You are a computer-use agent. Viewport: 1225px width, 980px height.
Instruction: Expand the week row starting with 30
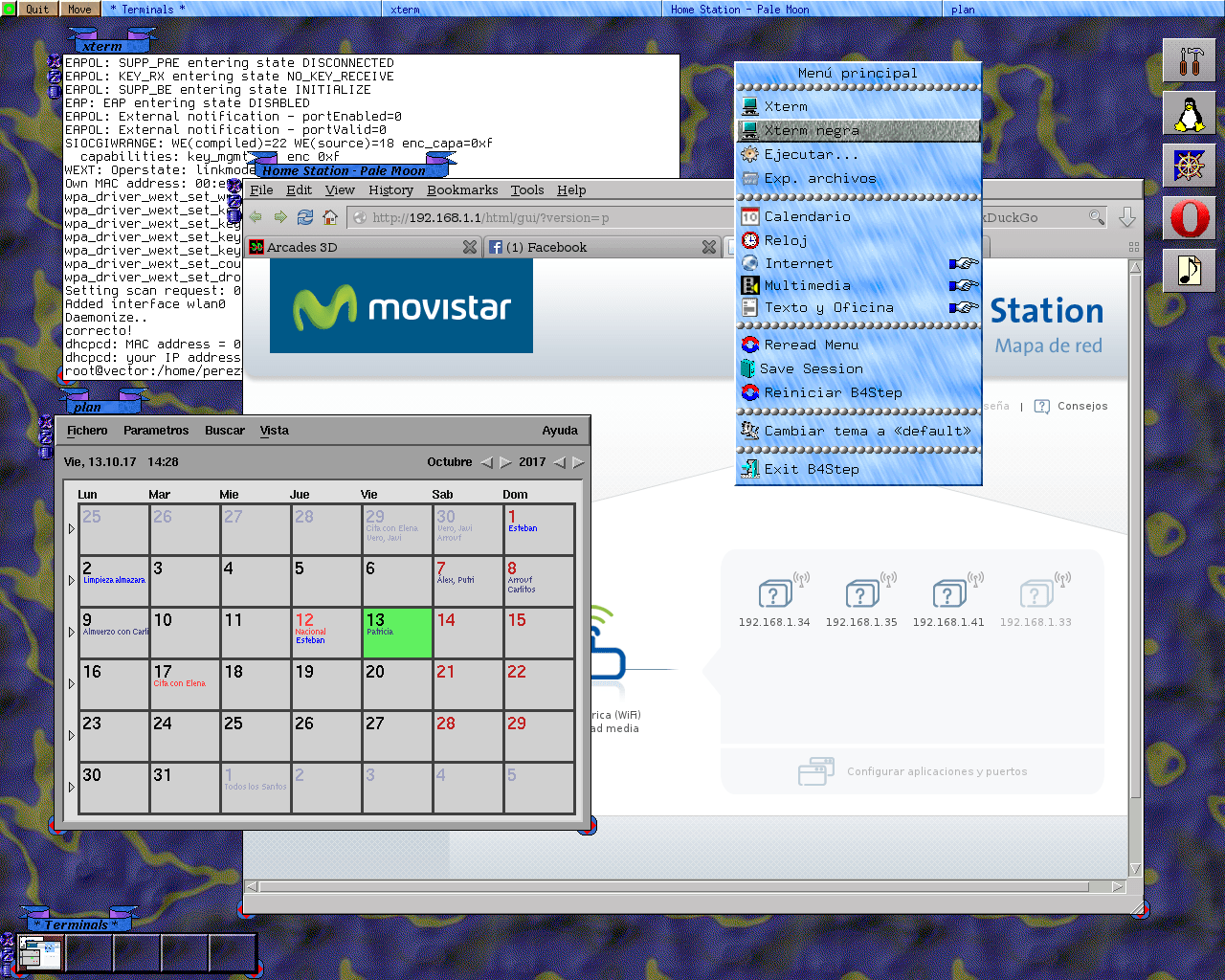click(72, 788)
